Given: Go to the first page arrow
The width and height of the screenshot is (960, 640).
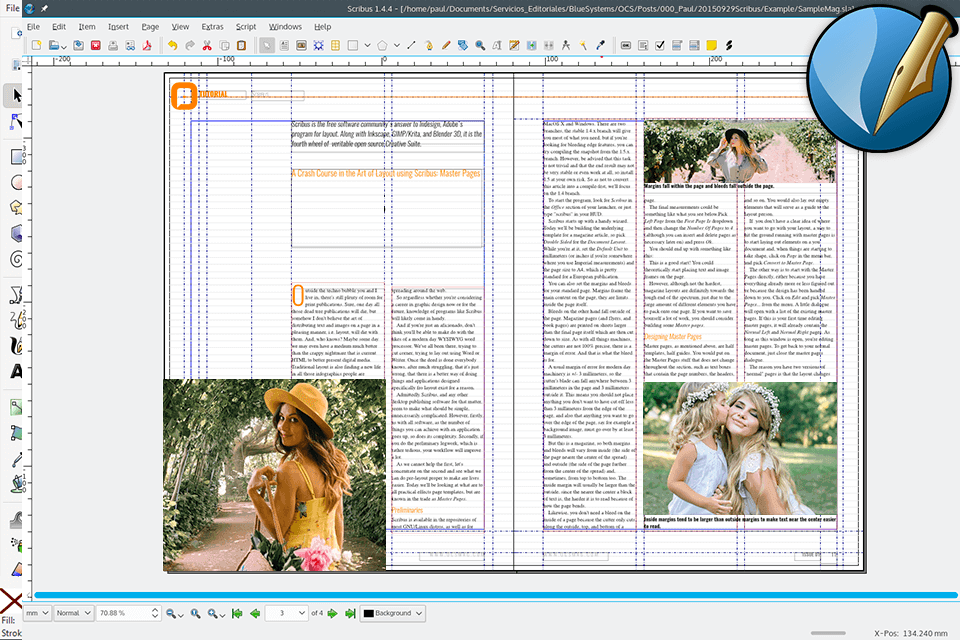Looking at the screenshot, I should point(237,613).
